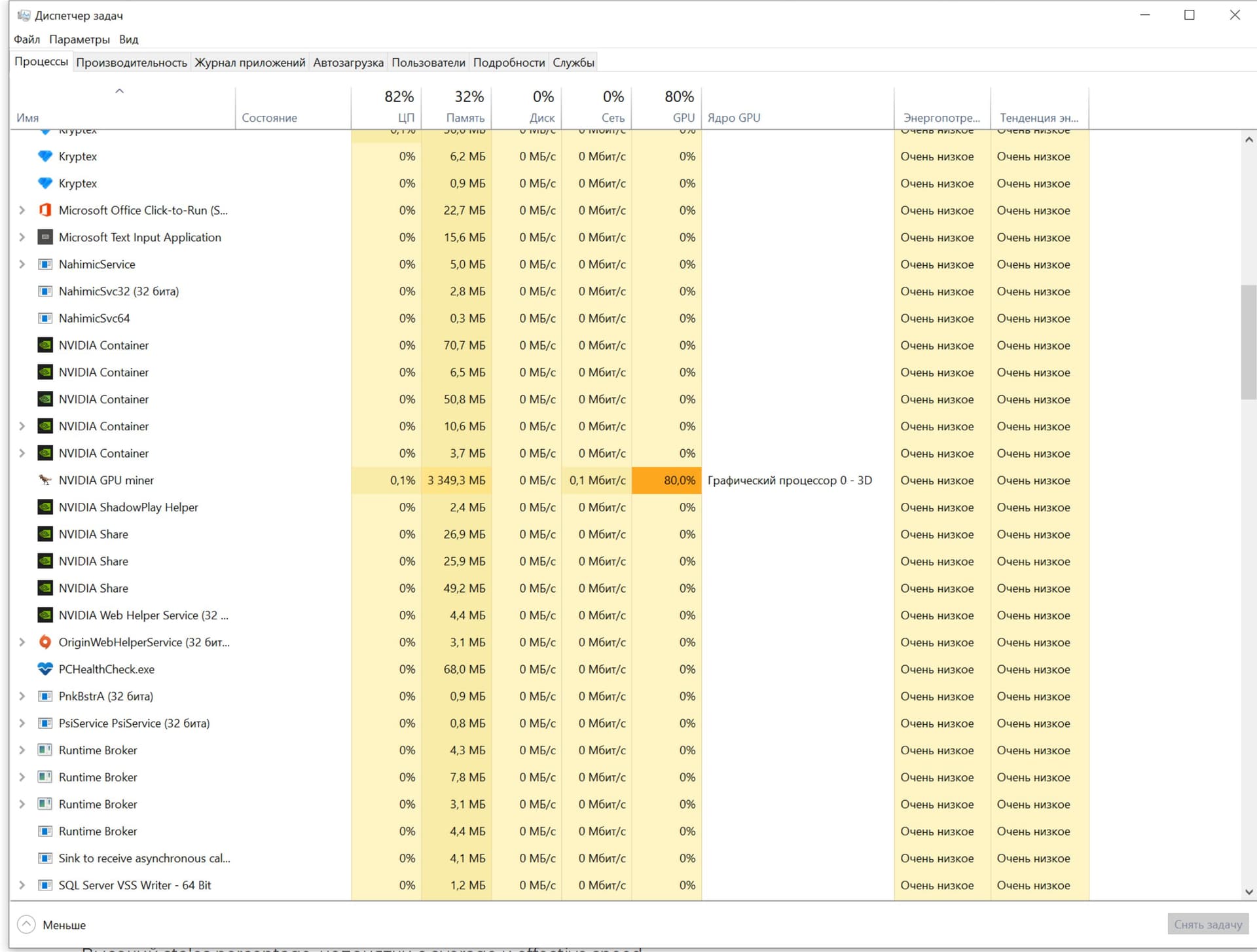
Task: Sort by the Диск column header
Action: (x=526, y=108)
